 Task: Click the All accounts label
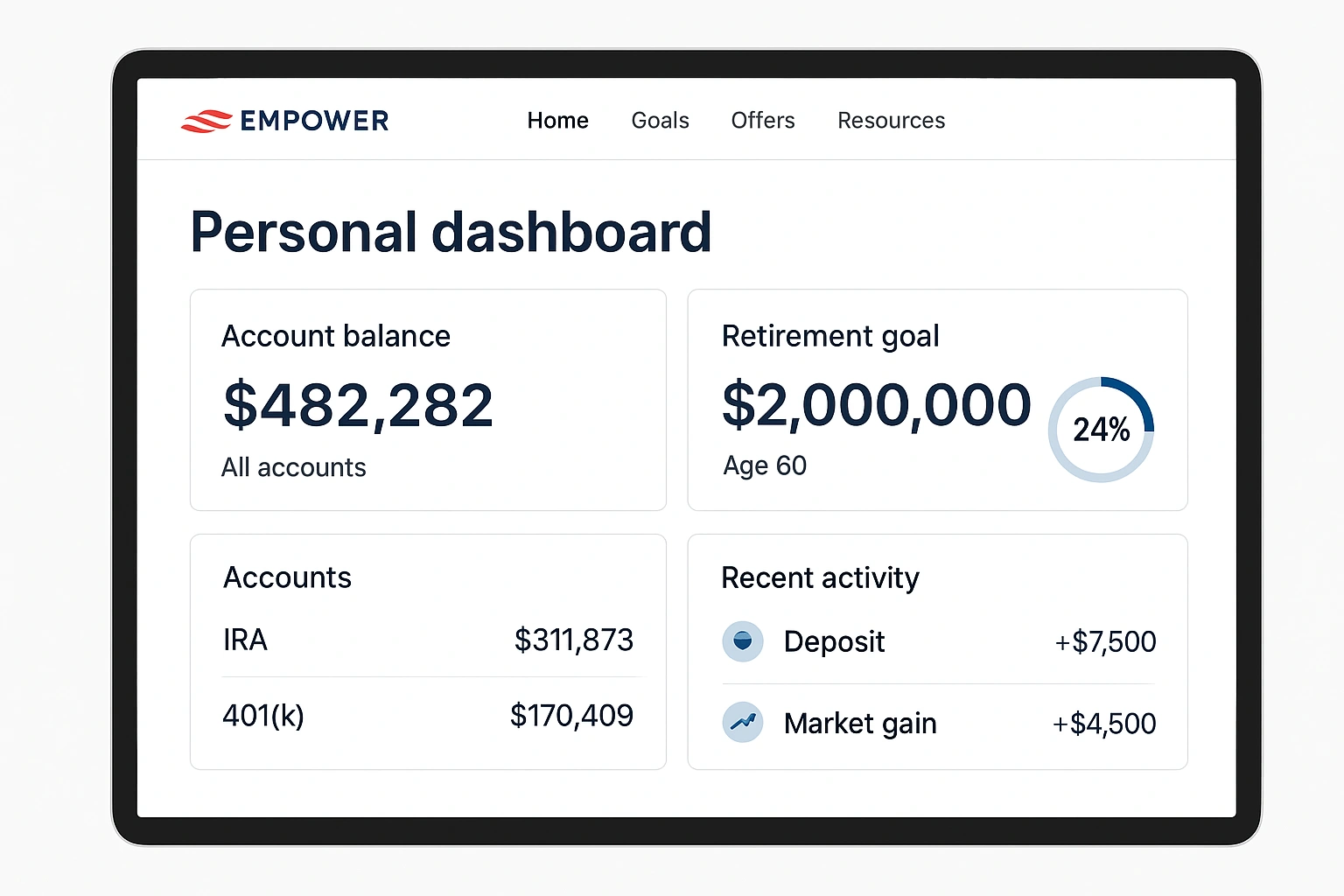293,466
